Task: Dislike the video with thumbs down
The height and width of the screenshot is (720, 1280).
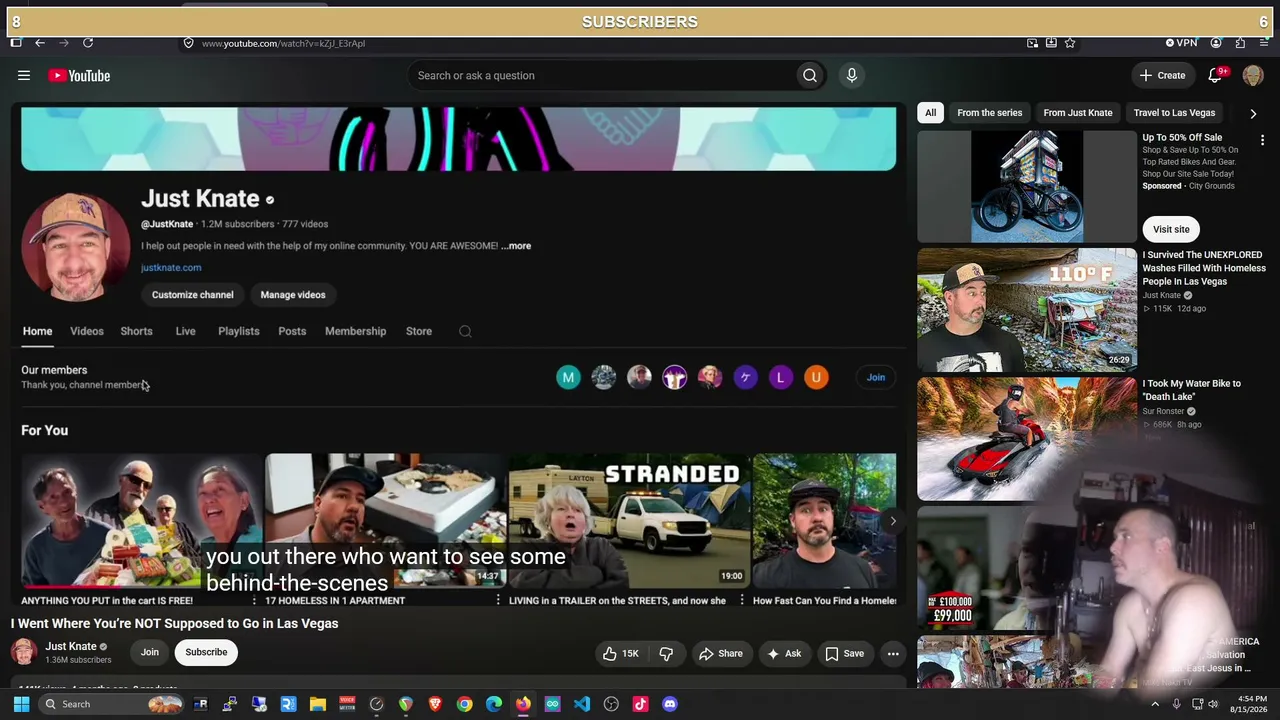Action: [666, 654]
